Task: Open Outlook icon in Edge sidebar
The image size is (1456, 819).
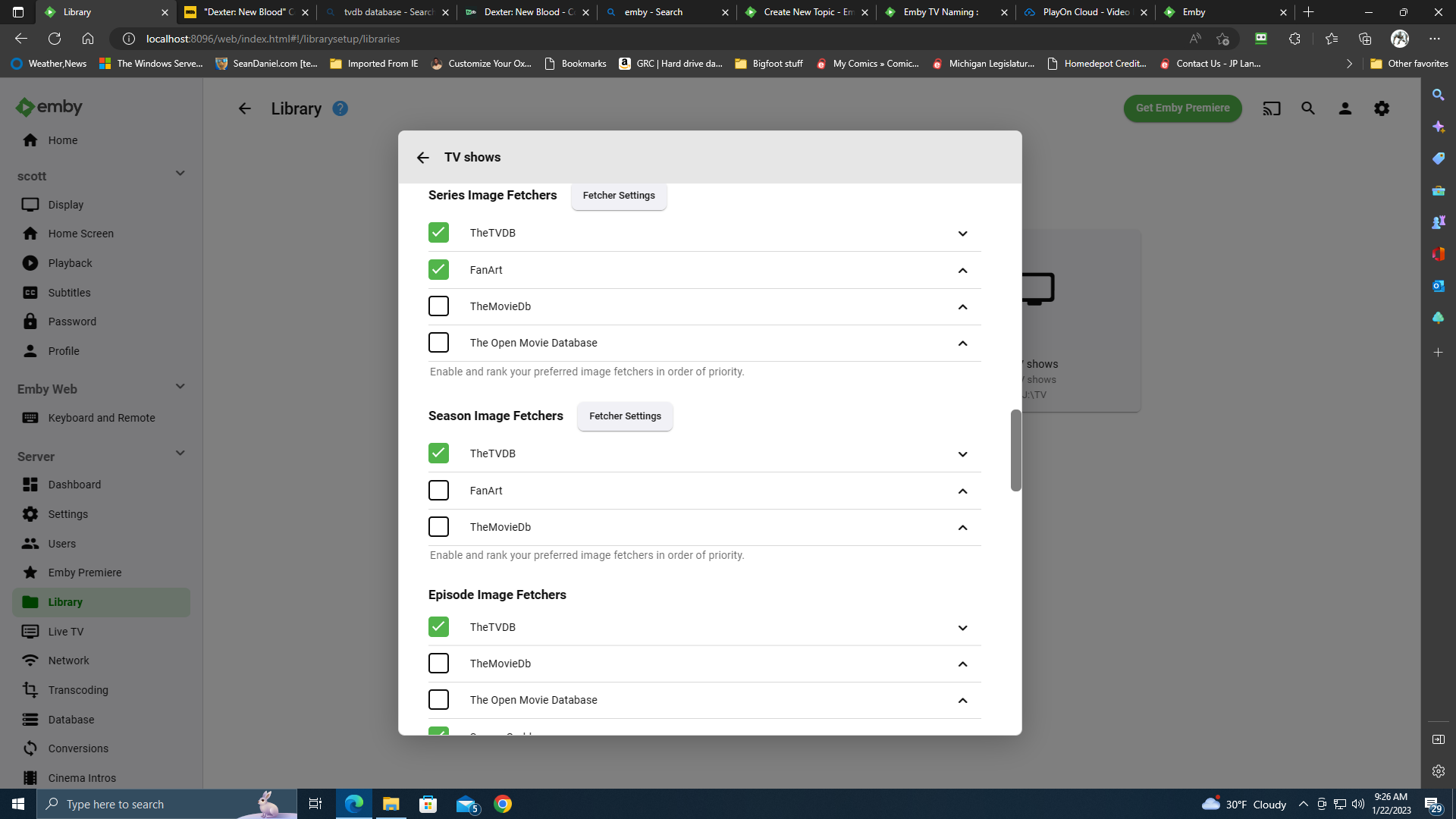Action: point(1439,286)
